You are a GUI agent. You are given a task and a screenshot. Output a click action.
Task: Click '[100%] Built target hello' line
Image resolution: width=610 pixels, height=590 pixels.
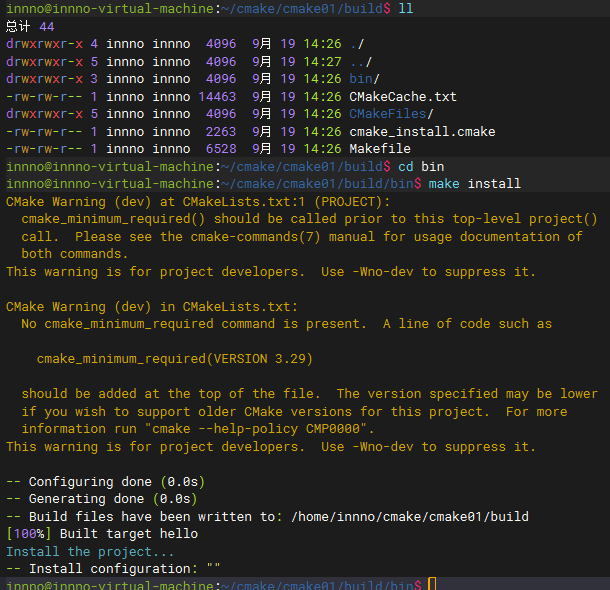(x=102, y=534)
